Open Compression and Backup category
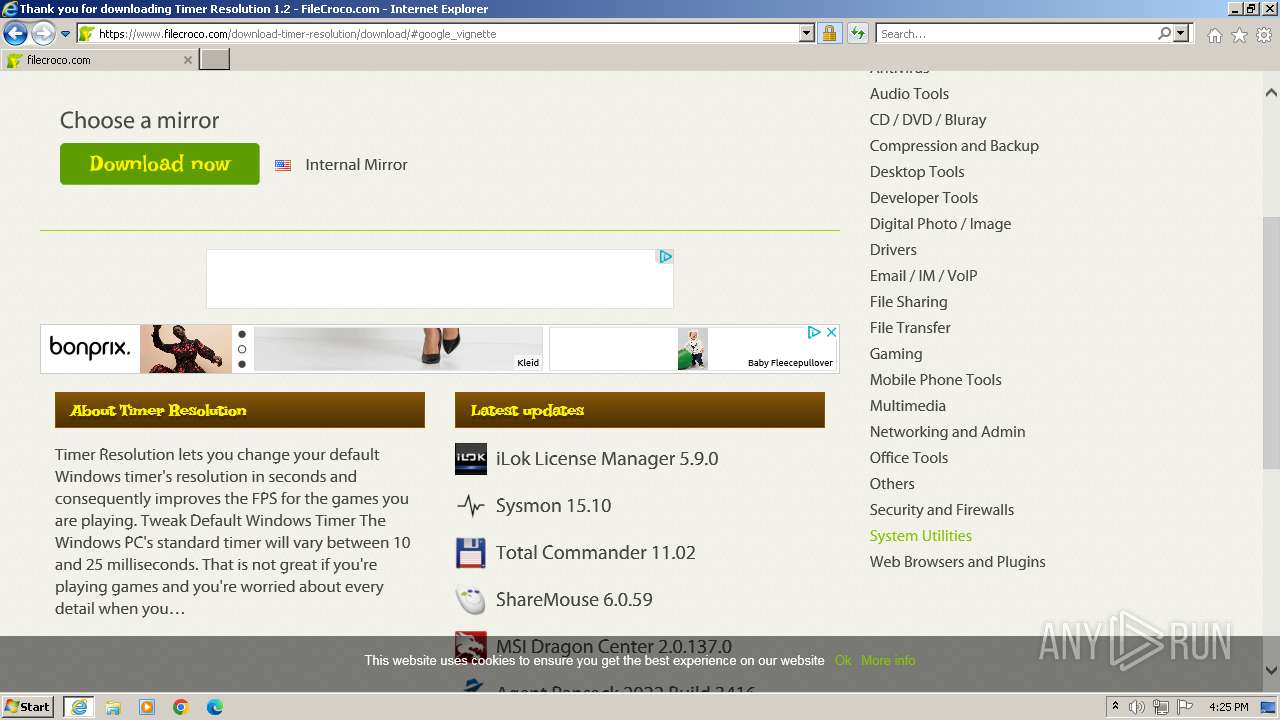The width and height of the screenshot is (1280, 720). click(x=954, y=146)
